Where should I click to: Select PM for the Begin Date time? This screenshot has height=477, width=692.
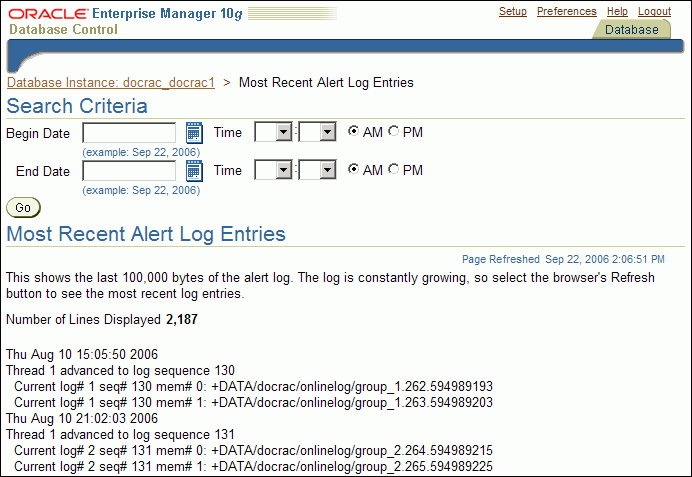394,132
